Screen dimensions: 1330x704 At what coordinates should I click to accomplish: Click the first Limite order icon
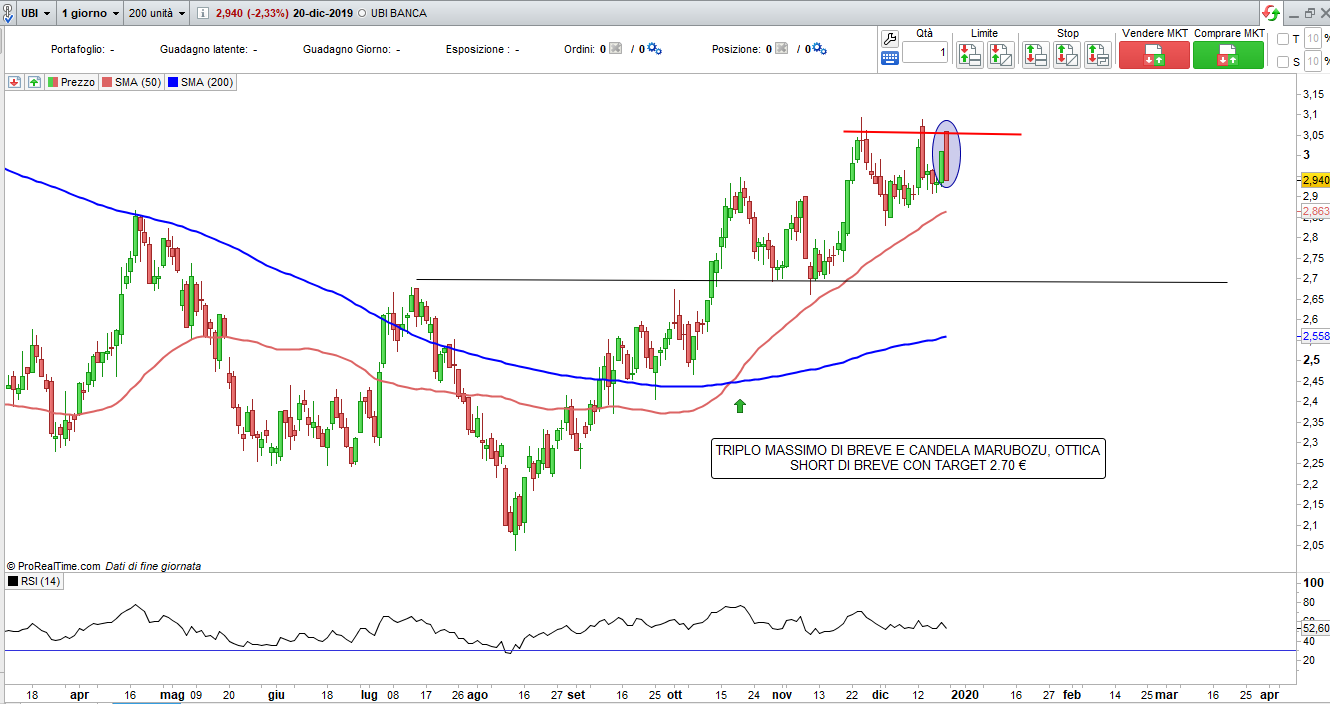tap(969, 55)
